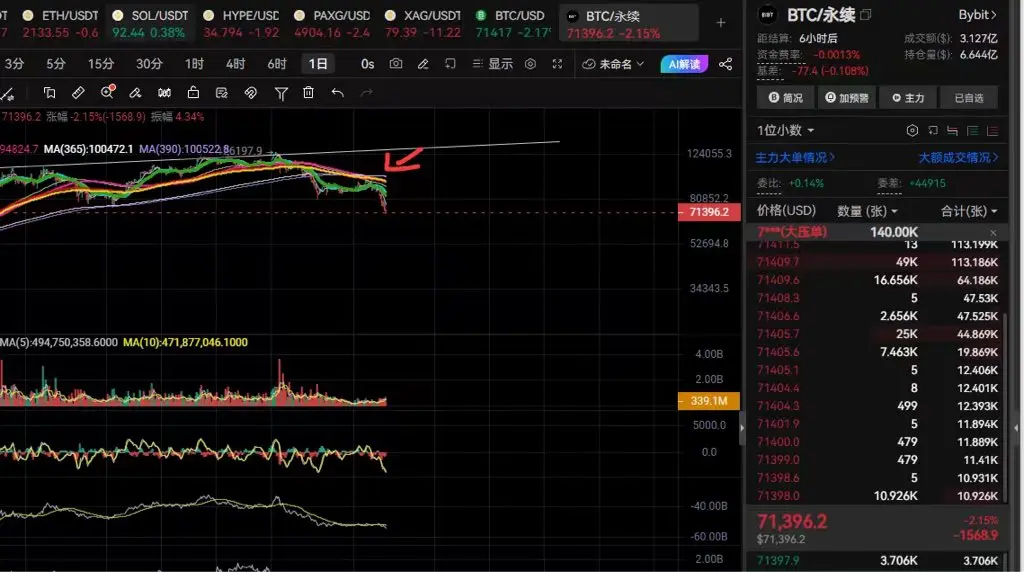Open the display settings hexagon icon above chart
Image resolution: width=1024 pixels, height=572 pixels.
pos(530,63)
